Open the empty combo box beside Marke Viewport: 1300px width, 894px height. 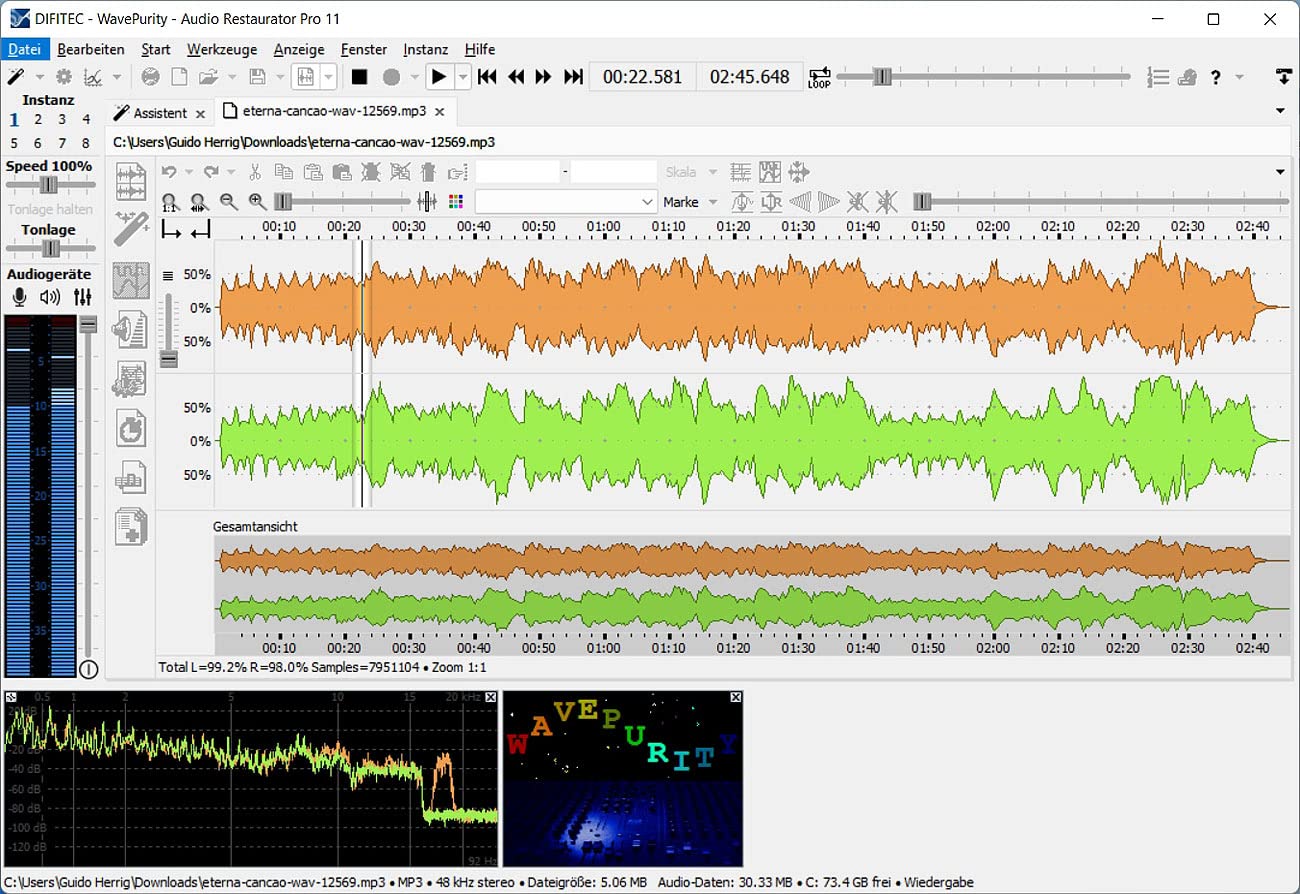click(x=566, y=202)
